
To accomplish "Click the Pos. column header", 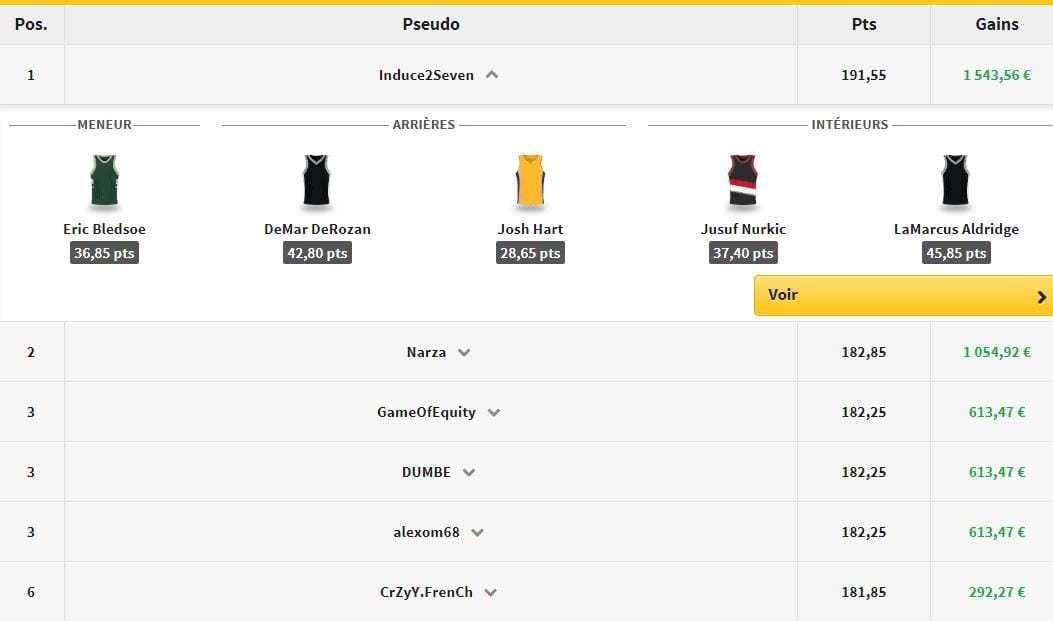I will pyautogui.click(x=31, y=24).
